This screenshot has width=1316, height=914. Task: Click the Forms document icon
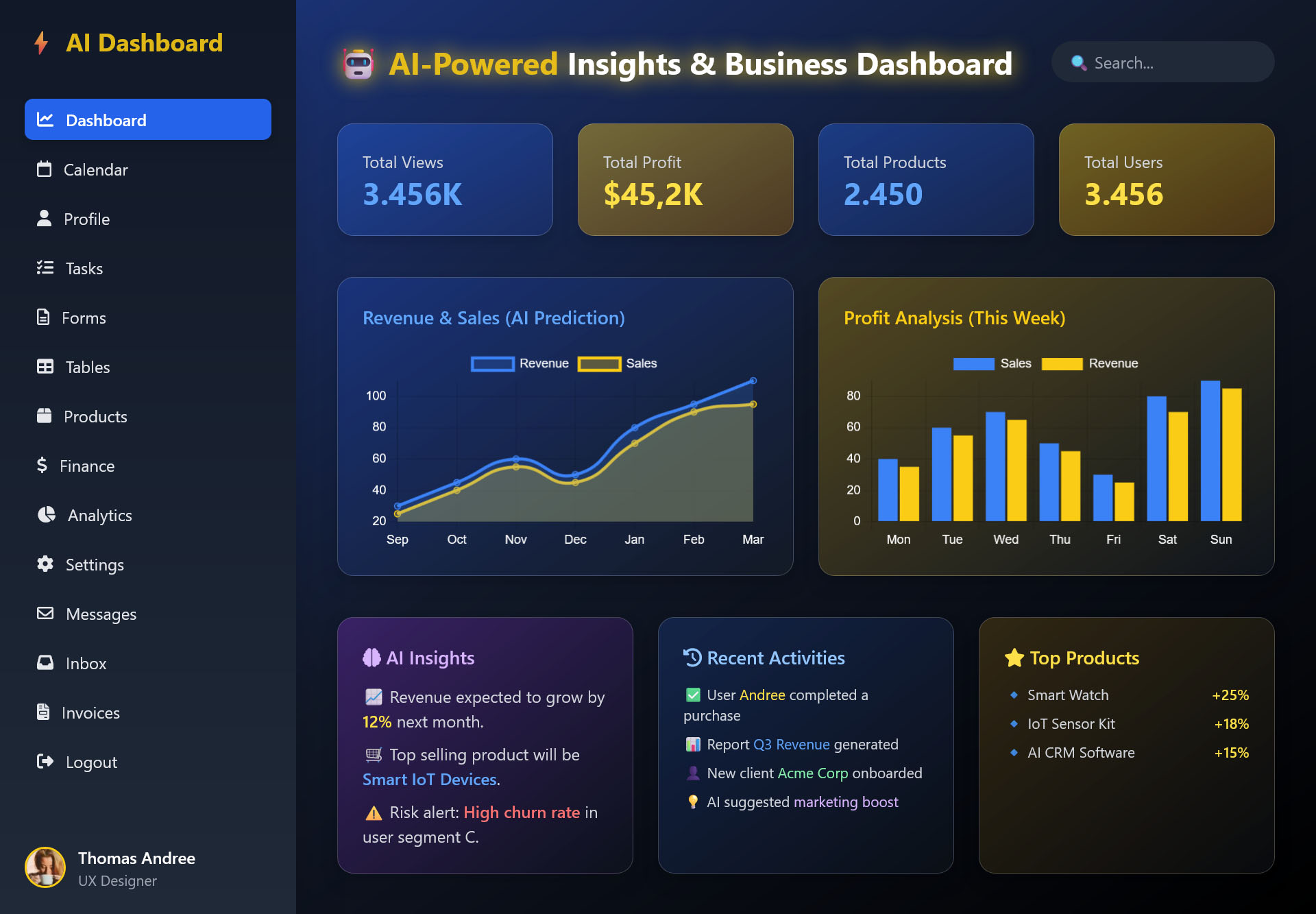43,317
